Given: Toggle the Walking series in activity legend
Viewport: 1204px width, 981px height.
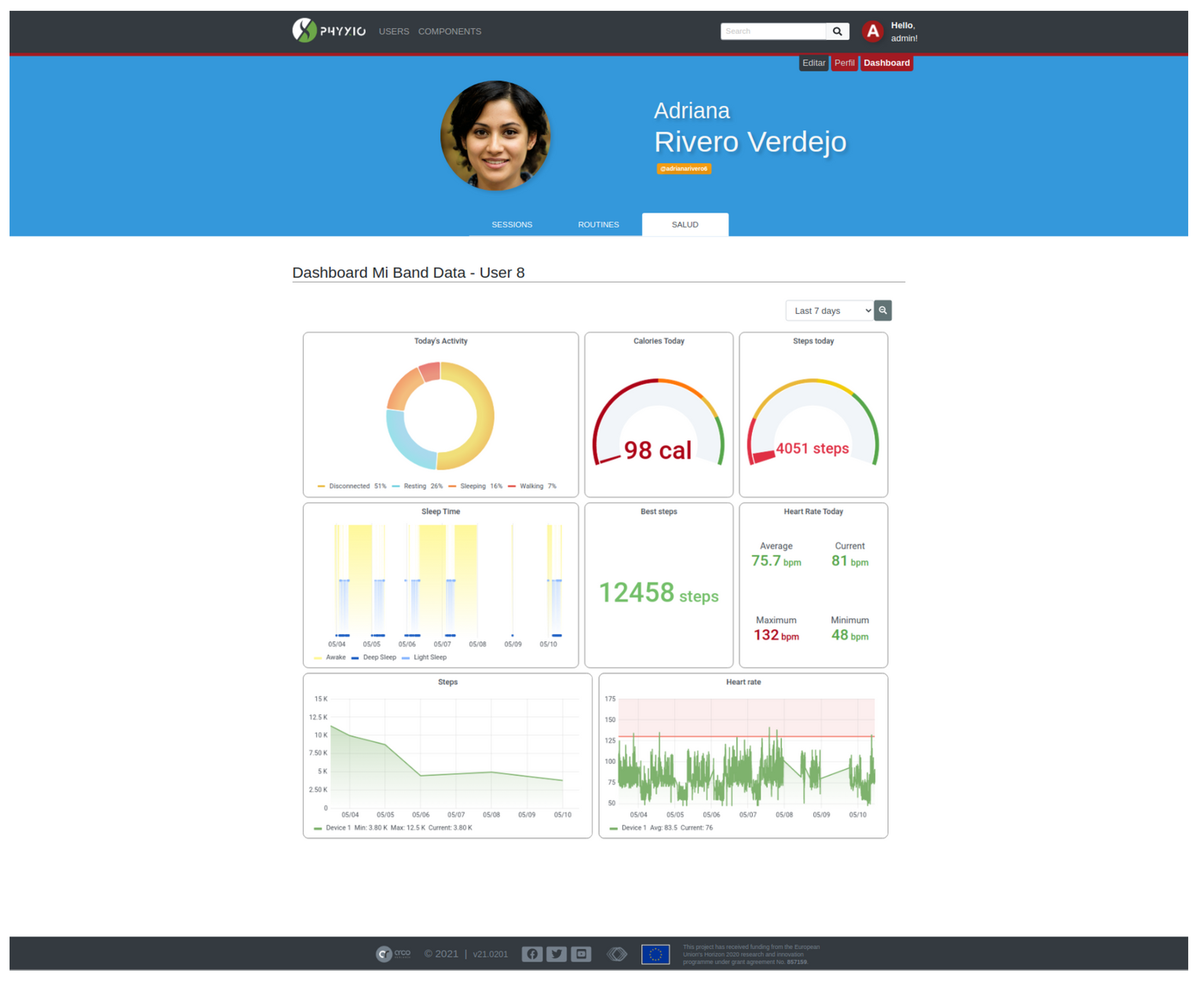Looking at the screenshot, I should pos(531,486).
